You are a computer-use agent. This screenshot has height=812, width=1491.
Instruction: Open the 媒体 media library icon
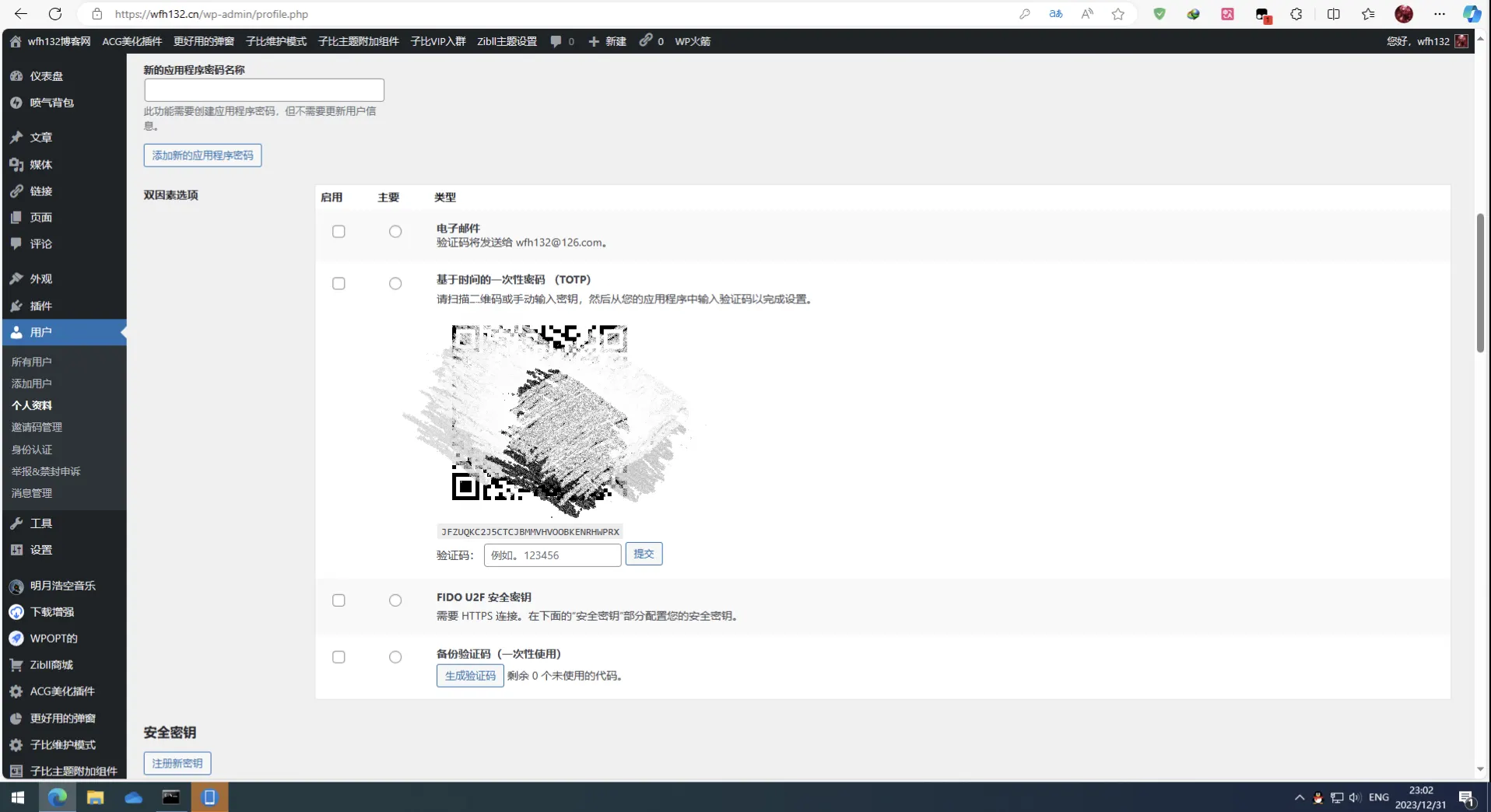click(16, 164)
